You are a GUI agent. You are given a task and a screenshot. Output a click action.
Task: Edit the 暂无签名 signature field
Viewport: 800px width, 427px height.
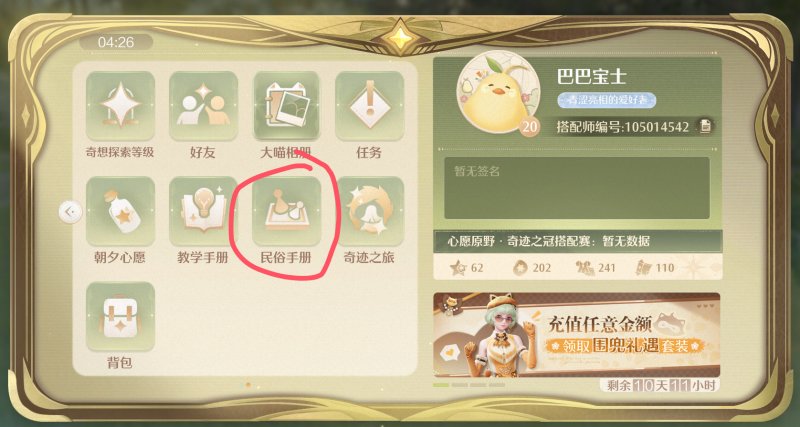coord(577,188)
